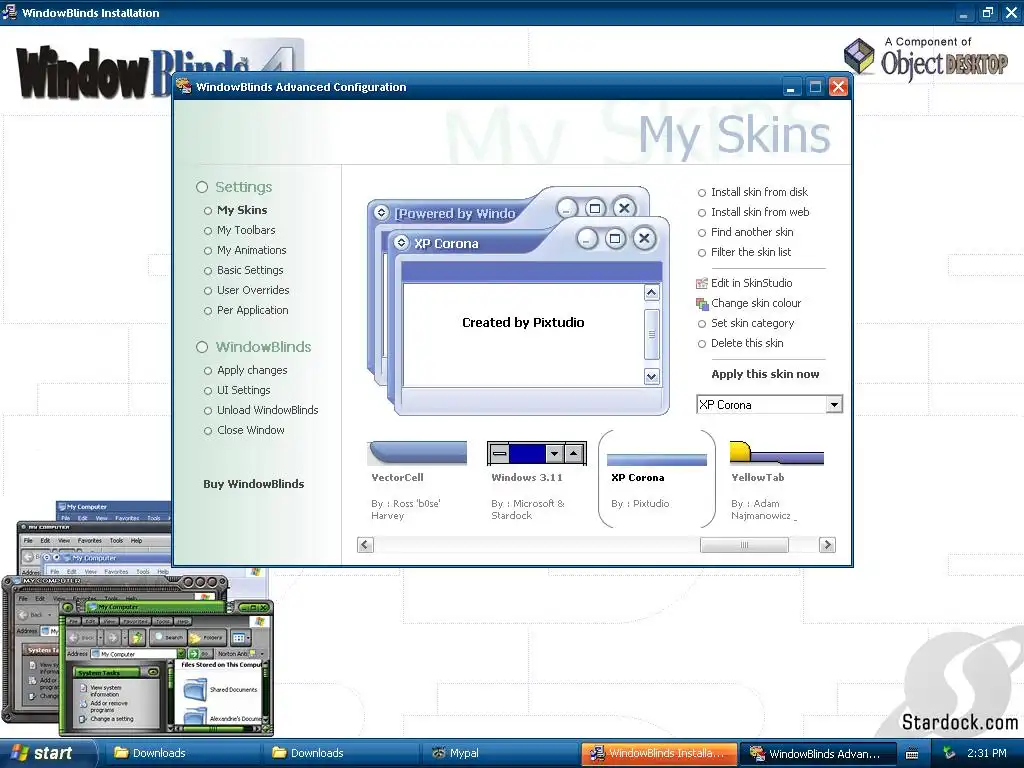The height and width of the screenshot is (768, 1024).
Task: Collapse the Settings section header
Action: (x=234, y=187)
